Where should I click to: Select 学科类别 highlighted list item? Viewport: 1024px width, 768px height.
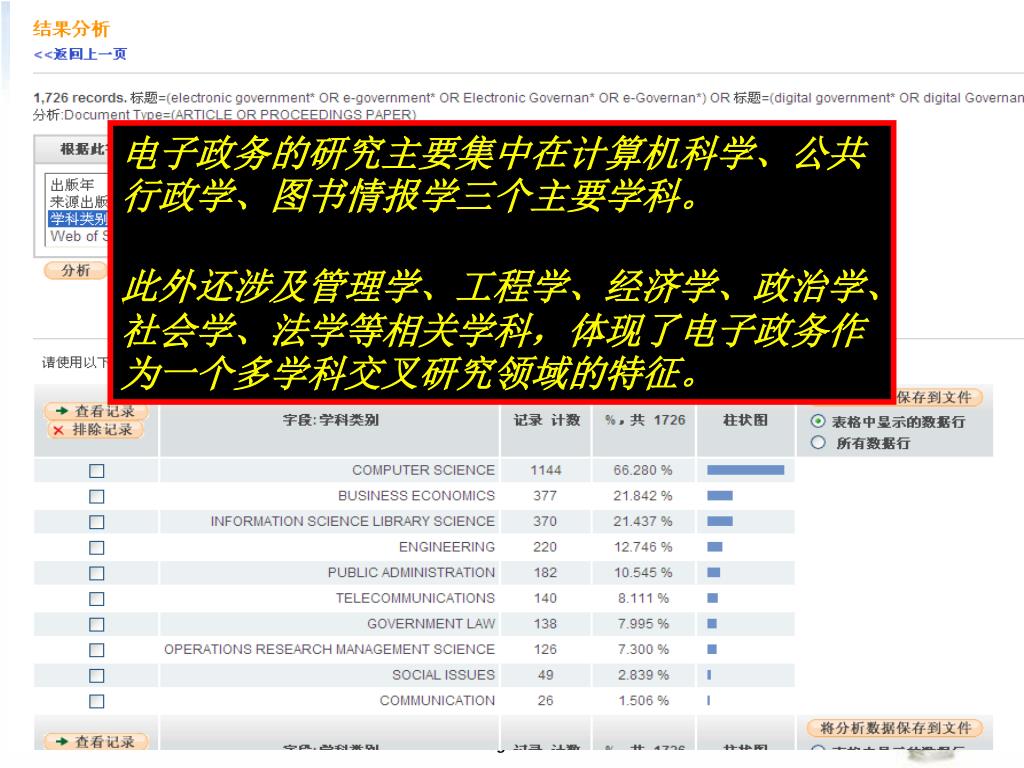coord(78,219)
